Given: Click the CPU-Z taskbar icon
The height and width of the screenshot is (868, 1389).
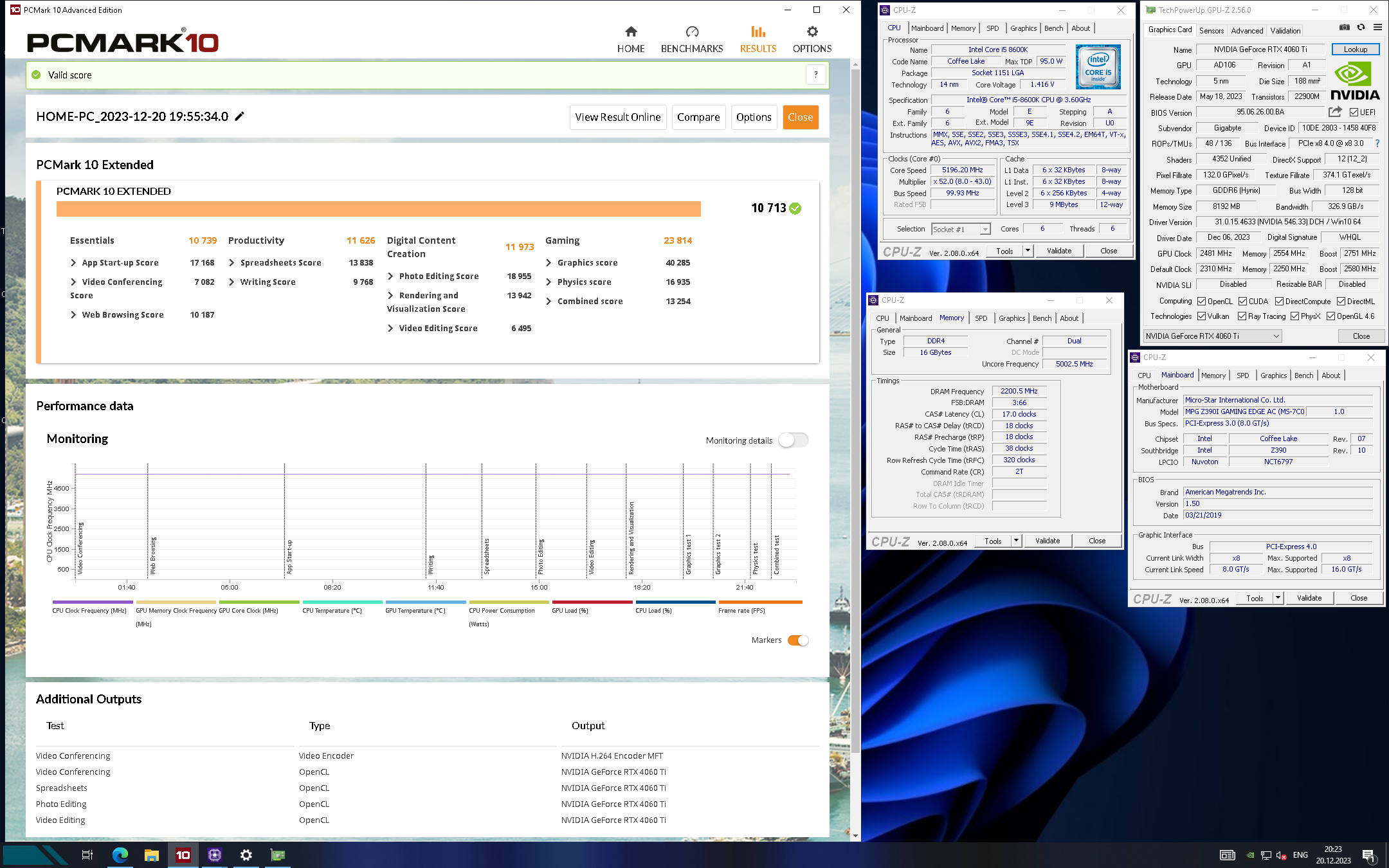Looking at the screenshot, I should click(215, 854).
